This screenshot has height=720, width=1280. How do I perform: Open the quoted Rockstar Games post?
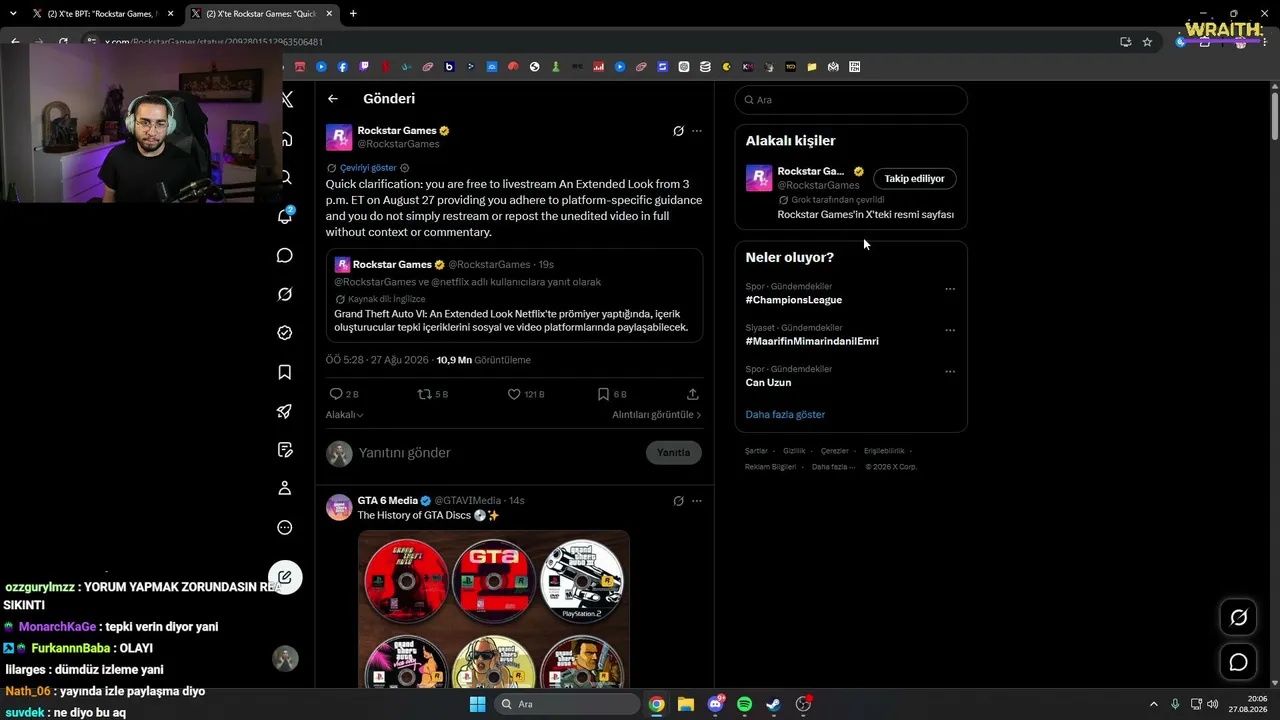514,296
